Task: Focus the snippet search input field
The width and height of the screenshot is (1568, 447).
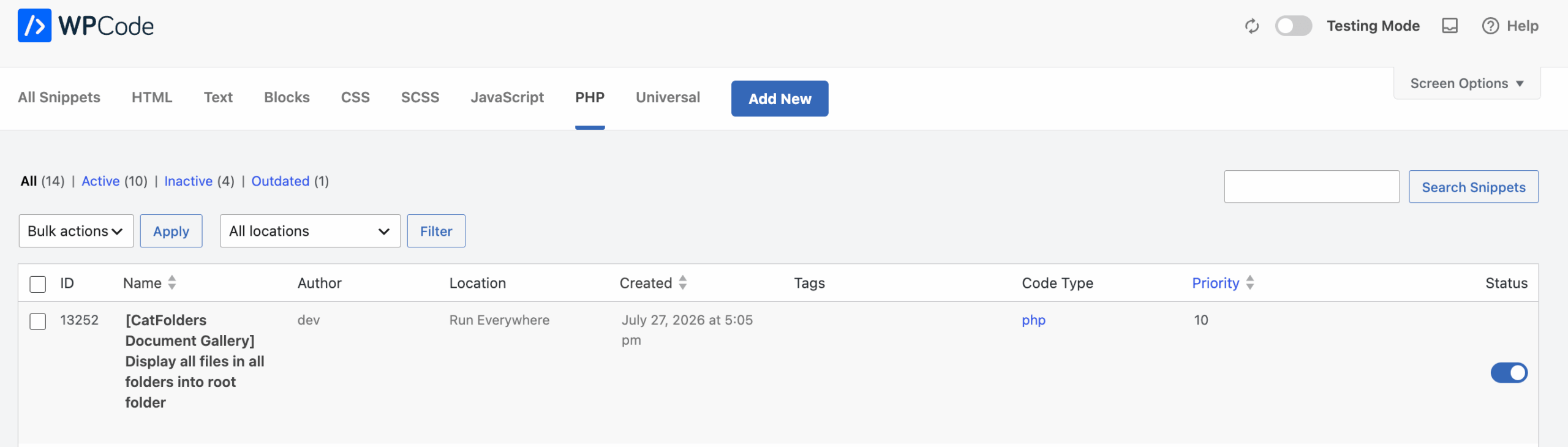Action: [x=1311, y=187]
